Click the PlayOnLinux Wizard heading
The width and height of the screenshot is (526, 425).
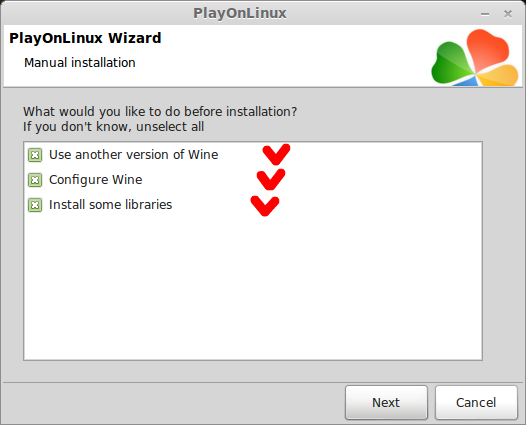pyautogui.click(x=85, y=38)
